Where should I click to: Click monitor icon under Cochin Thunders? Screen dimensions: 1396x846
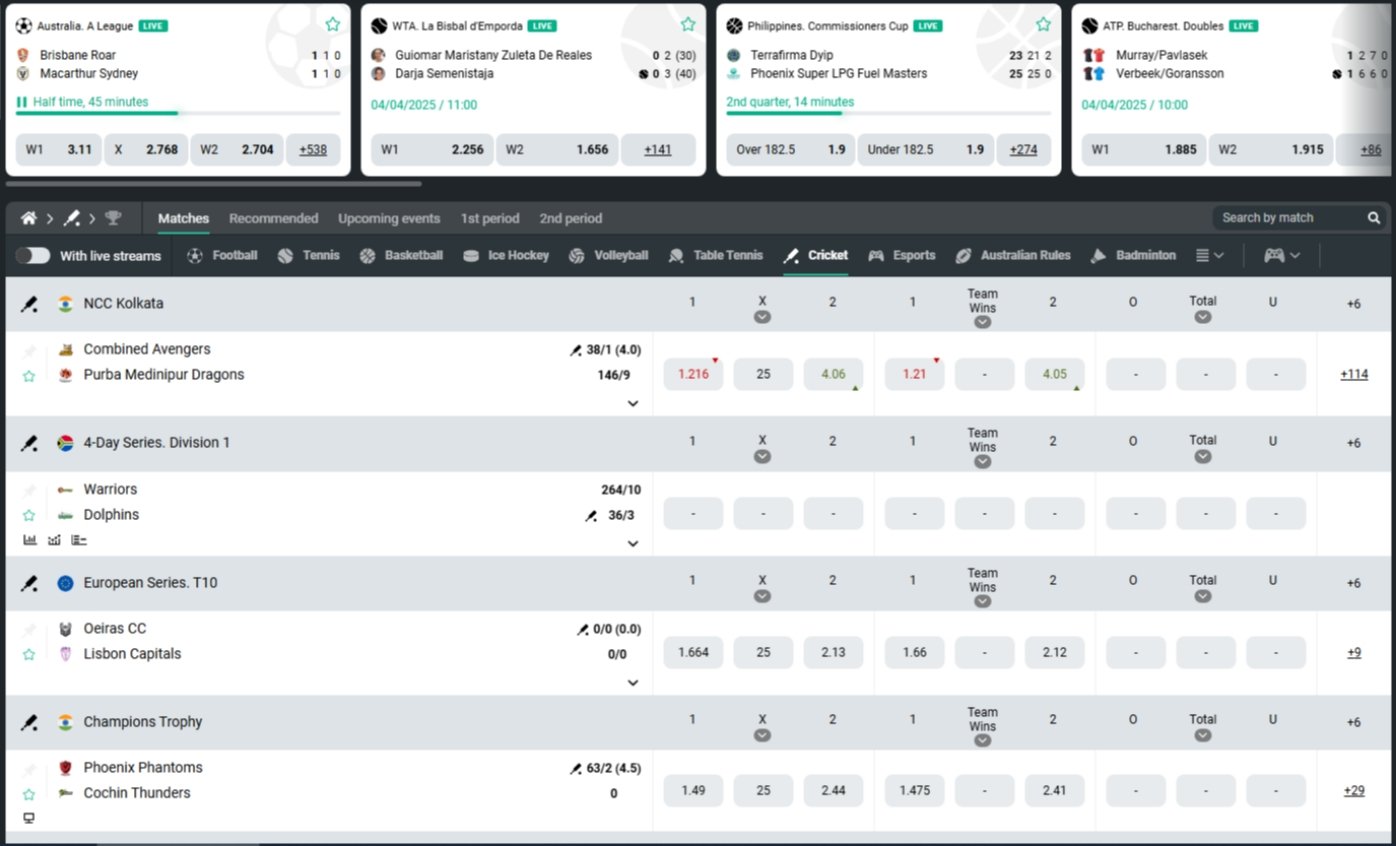29,818
